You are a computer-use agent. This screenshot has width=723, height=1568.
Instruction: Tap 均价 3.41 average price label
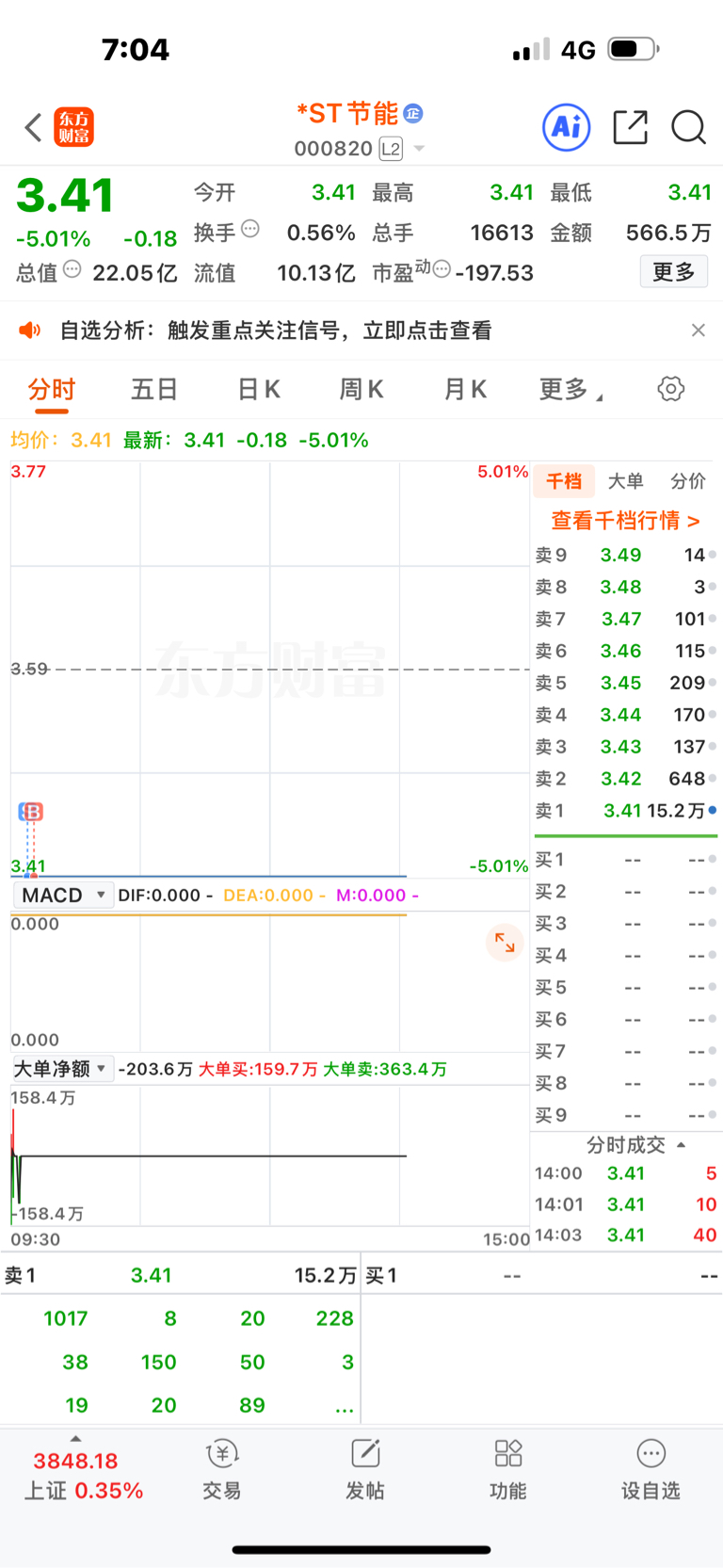61,440
